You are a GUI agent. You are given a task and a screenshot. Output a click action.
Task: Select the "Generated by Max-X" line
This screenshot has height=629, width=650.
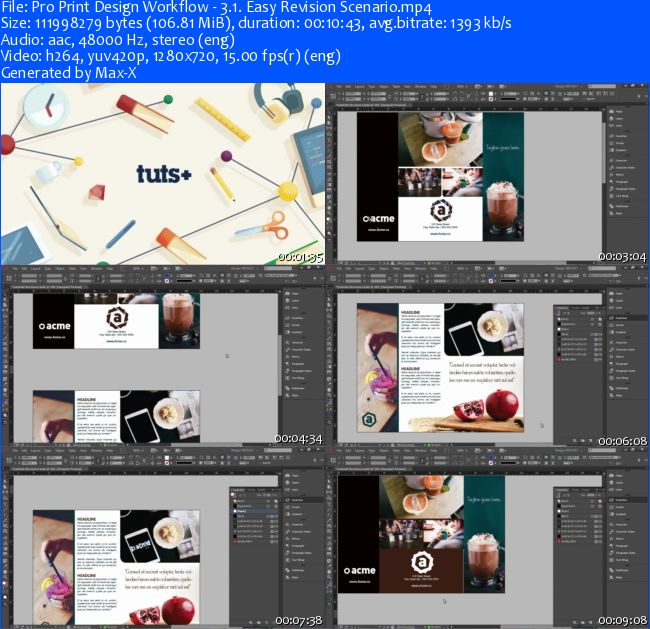tap(69, 73)
